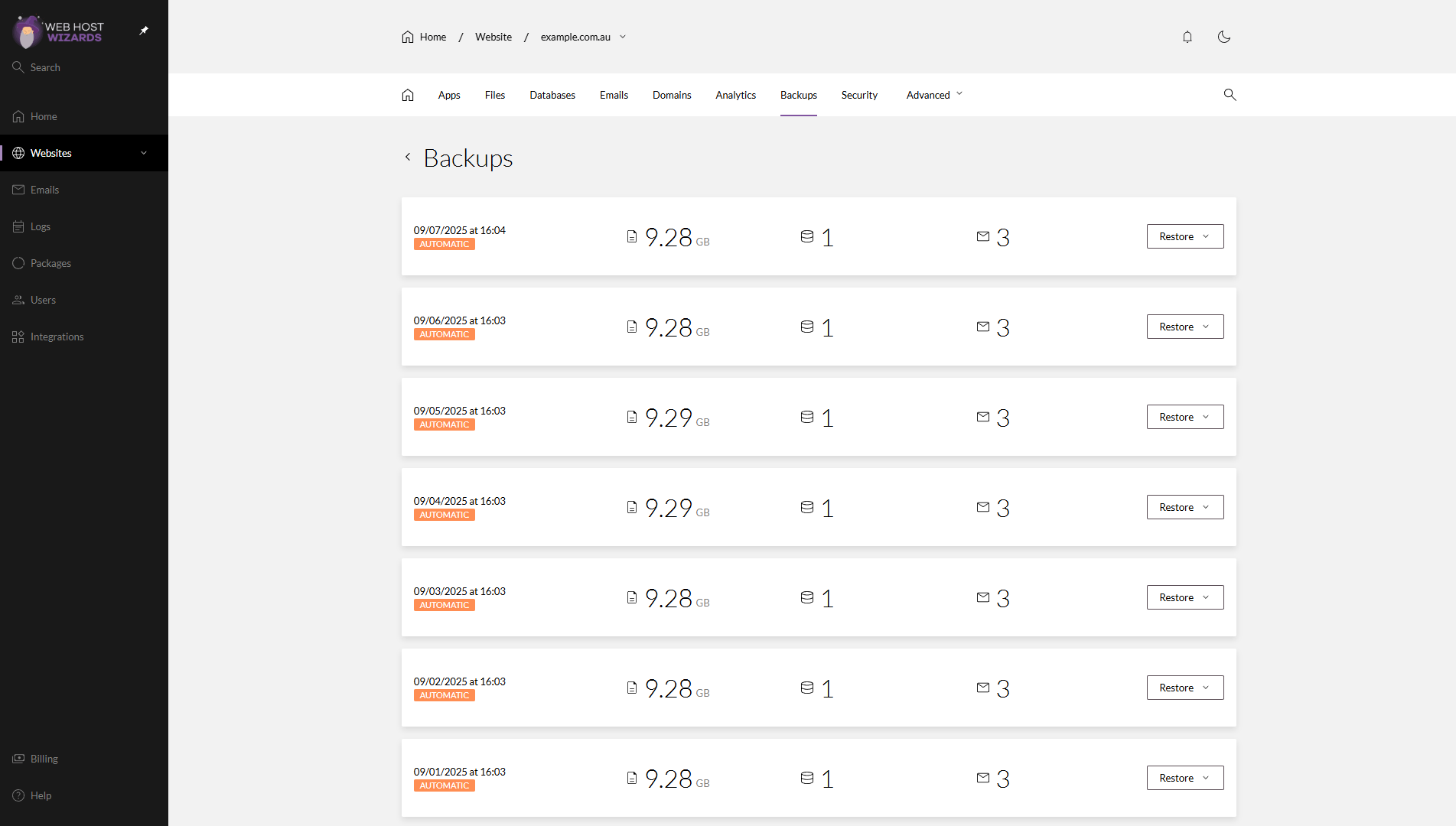Open the notifications bell
The height and width of the screenshot is (826, 1456).
tap(1187, 36)
